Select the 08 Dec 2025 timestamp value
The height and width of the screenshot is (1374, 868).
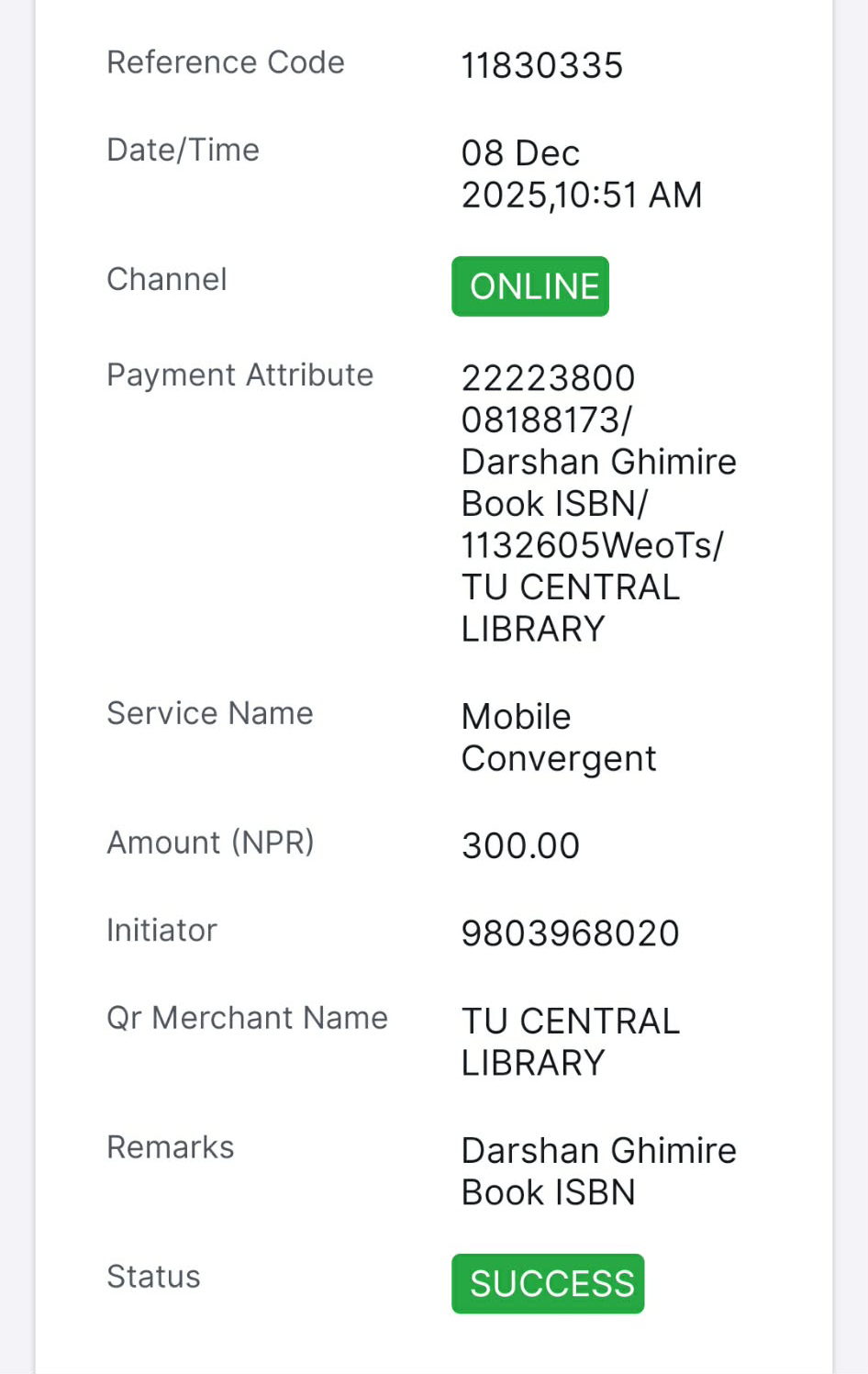581,173
